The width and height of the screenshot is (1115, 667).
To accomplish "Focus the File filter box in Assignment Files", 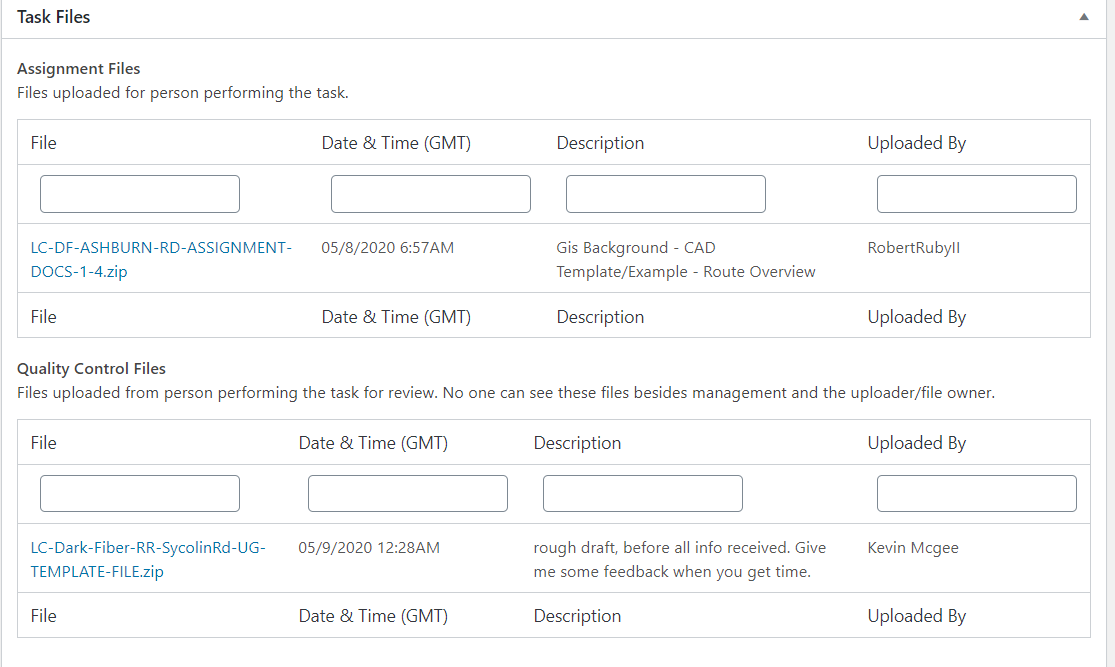I will point(140,194).
